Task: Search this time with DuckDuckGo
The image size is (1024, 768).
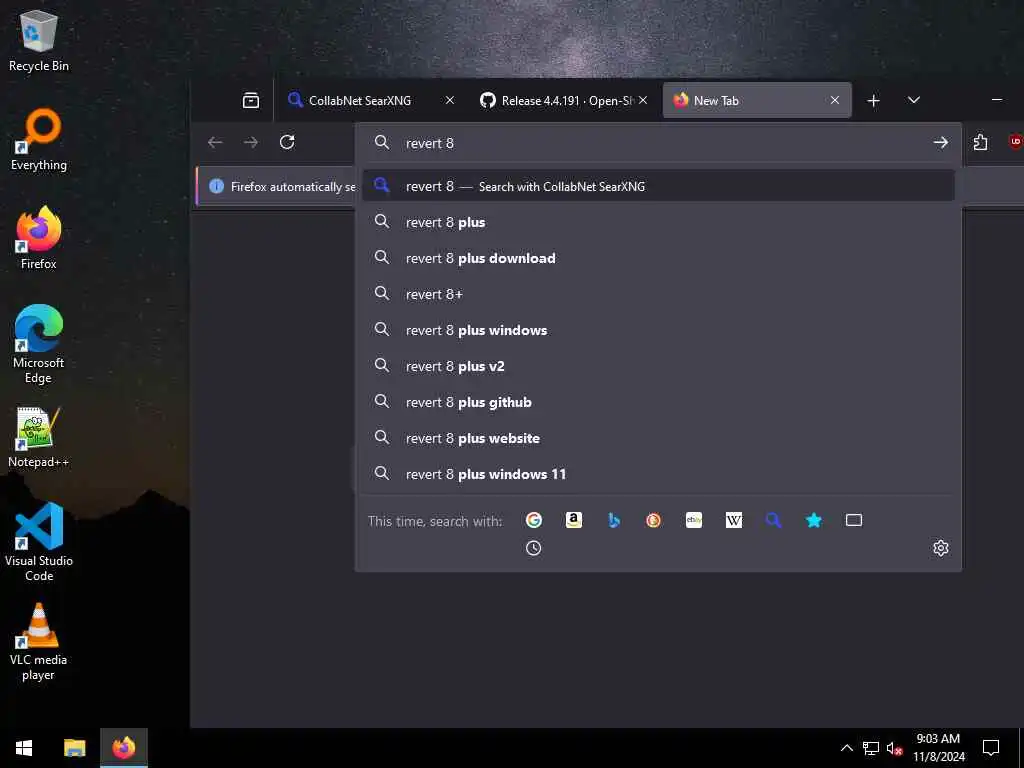Action: [654, 520]
